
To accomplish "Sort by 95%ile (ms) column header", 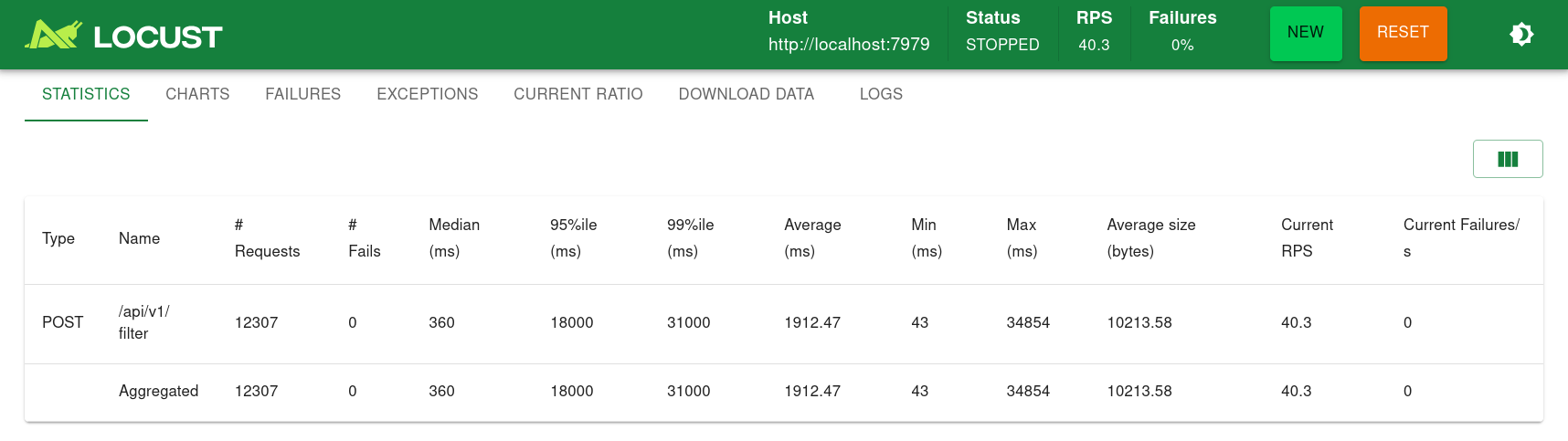I will [573, 237].
